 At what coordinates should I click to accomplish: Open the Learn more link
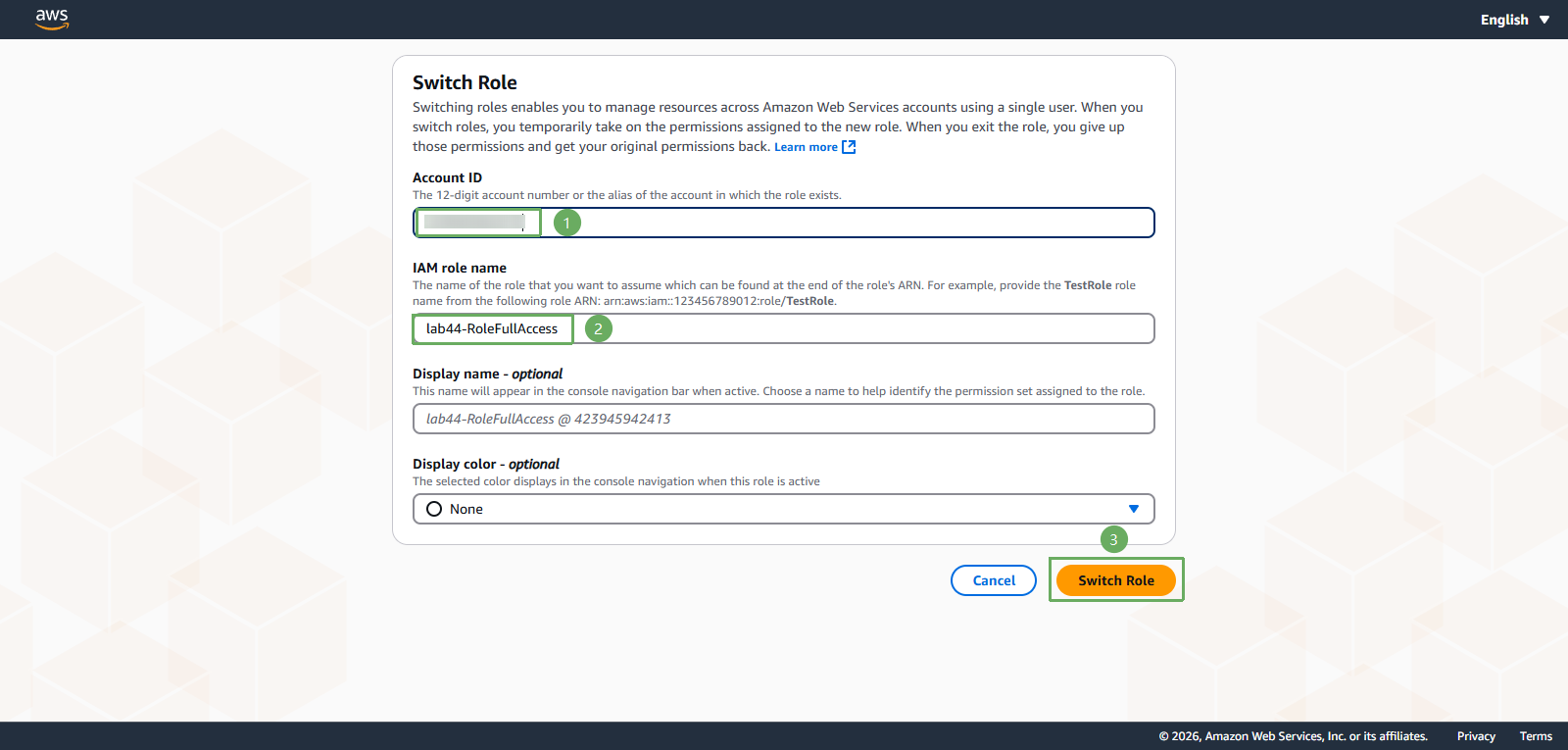[x=806, y=147]
